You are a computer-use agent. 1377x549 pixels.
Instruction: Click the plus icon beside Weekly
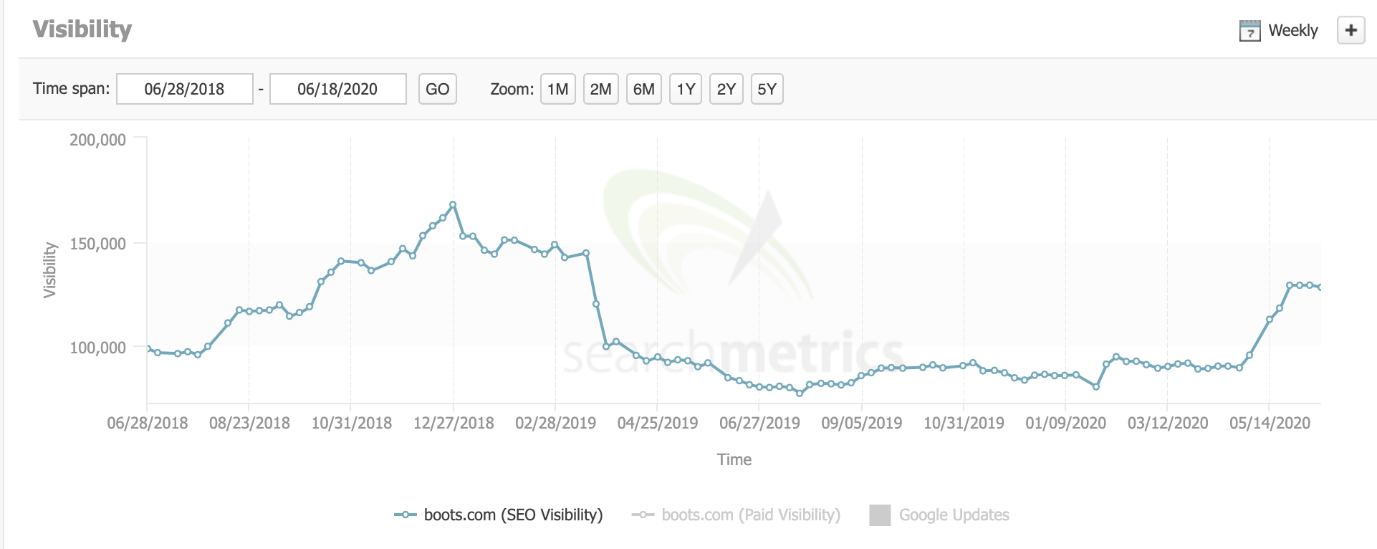tap(1351, 31)
